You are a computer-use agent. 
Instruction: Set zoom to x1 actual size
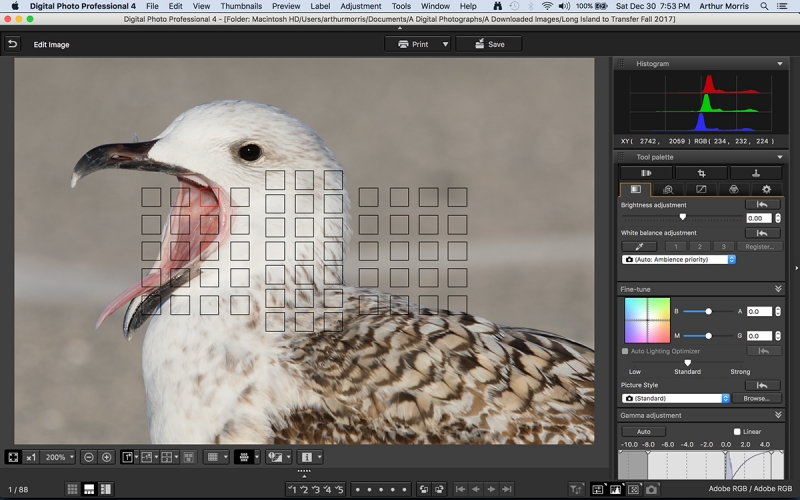pyautogui.click(x=31, y=457)
